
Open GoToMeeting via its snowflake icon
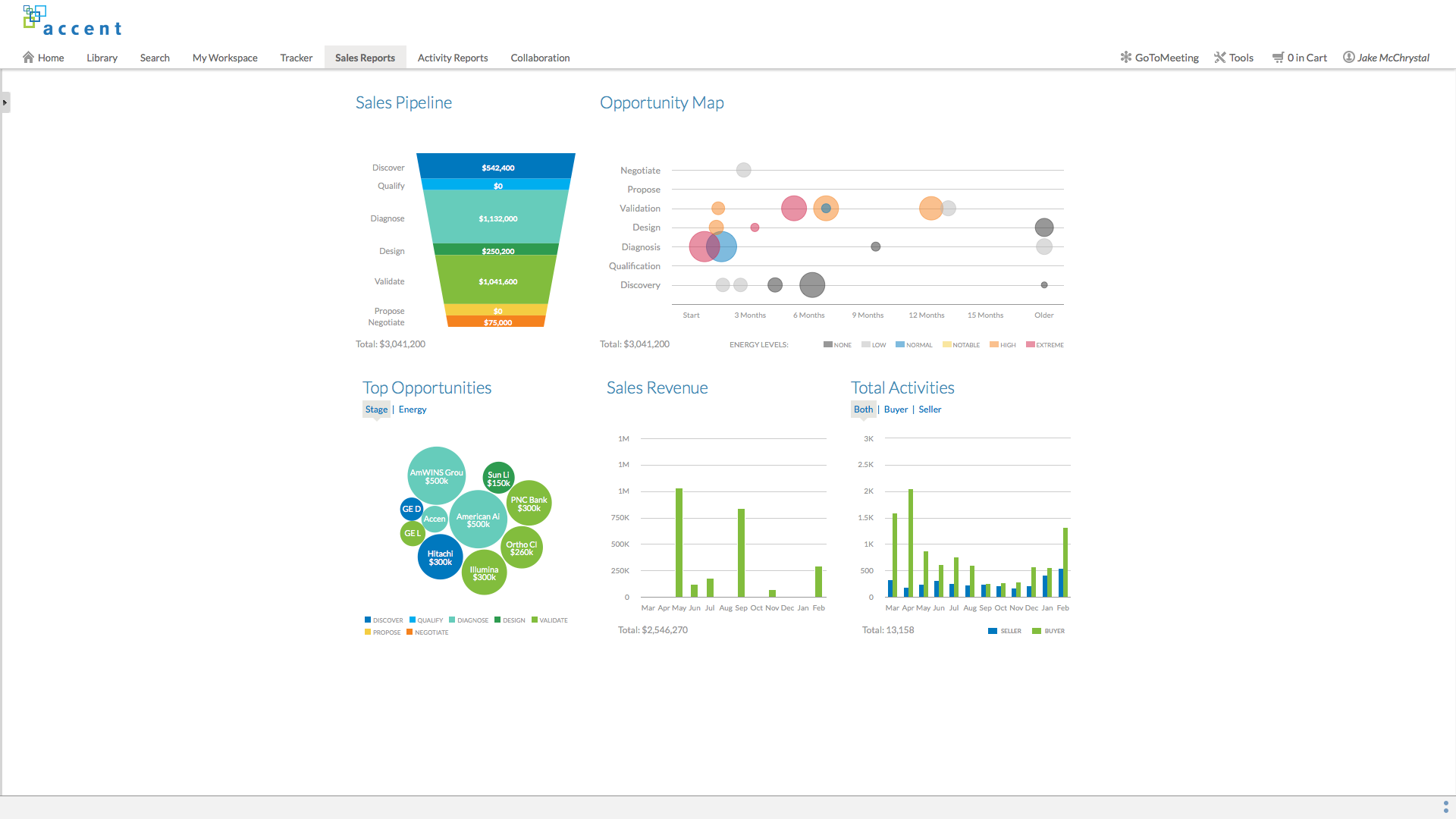pos(1125,58)
